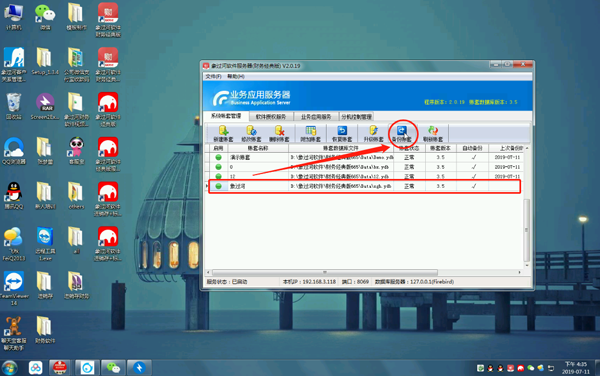The height and width of the screenshot is (376, 600).
Task: Toggle the green enabled dot for 演示账套
Action: (218, 157)
